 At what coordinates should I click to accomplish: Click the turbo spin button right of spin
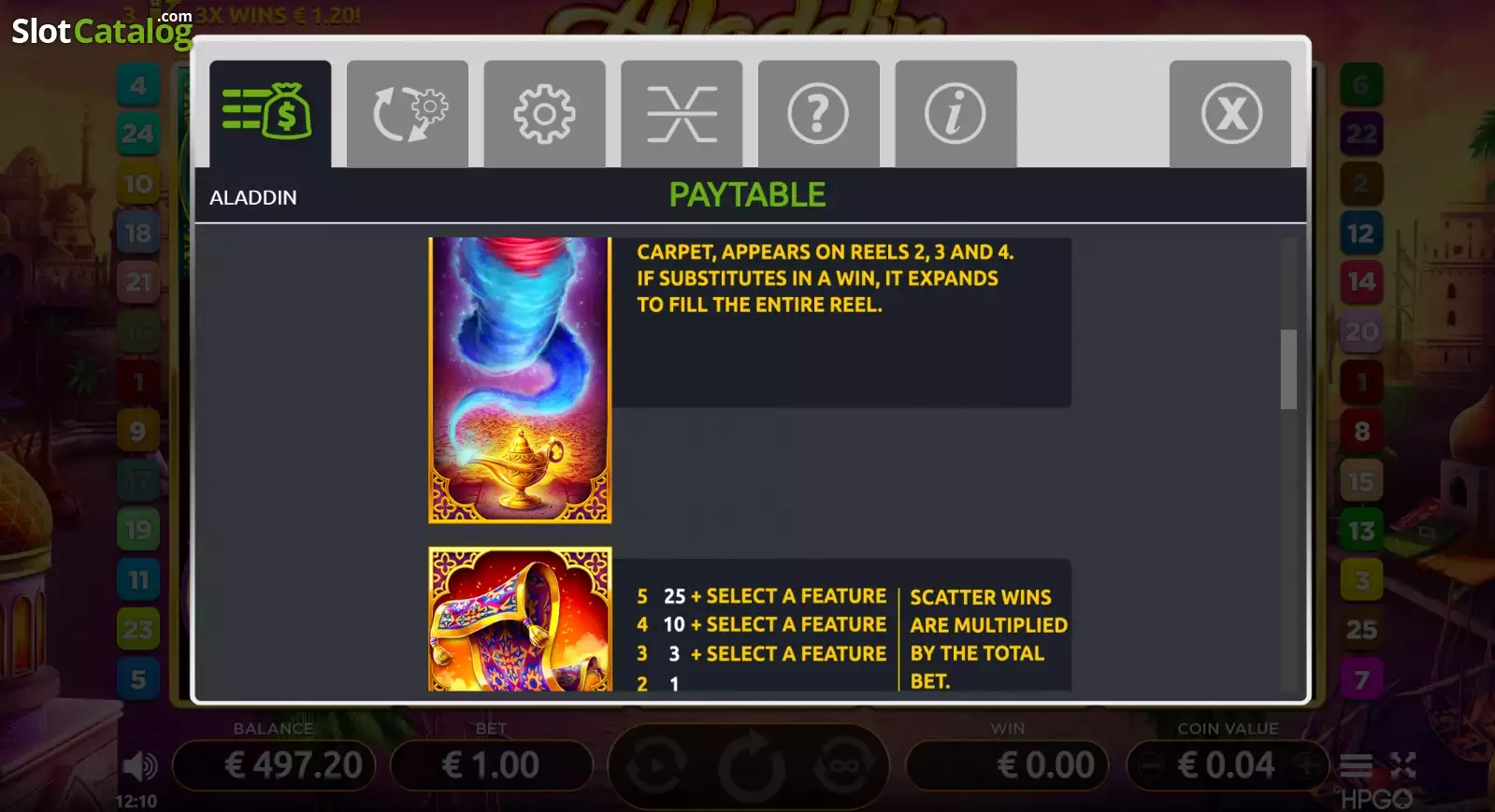coord(844,767)
